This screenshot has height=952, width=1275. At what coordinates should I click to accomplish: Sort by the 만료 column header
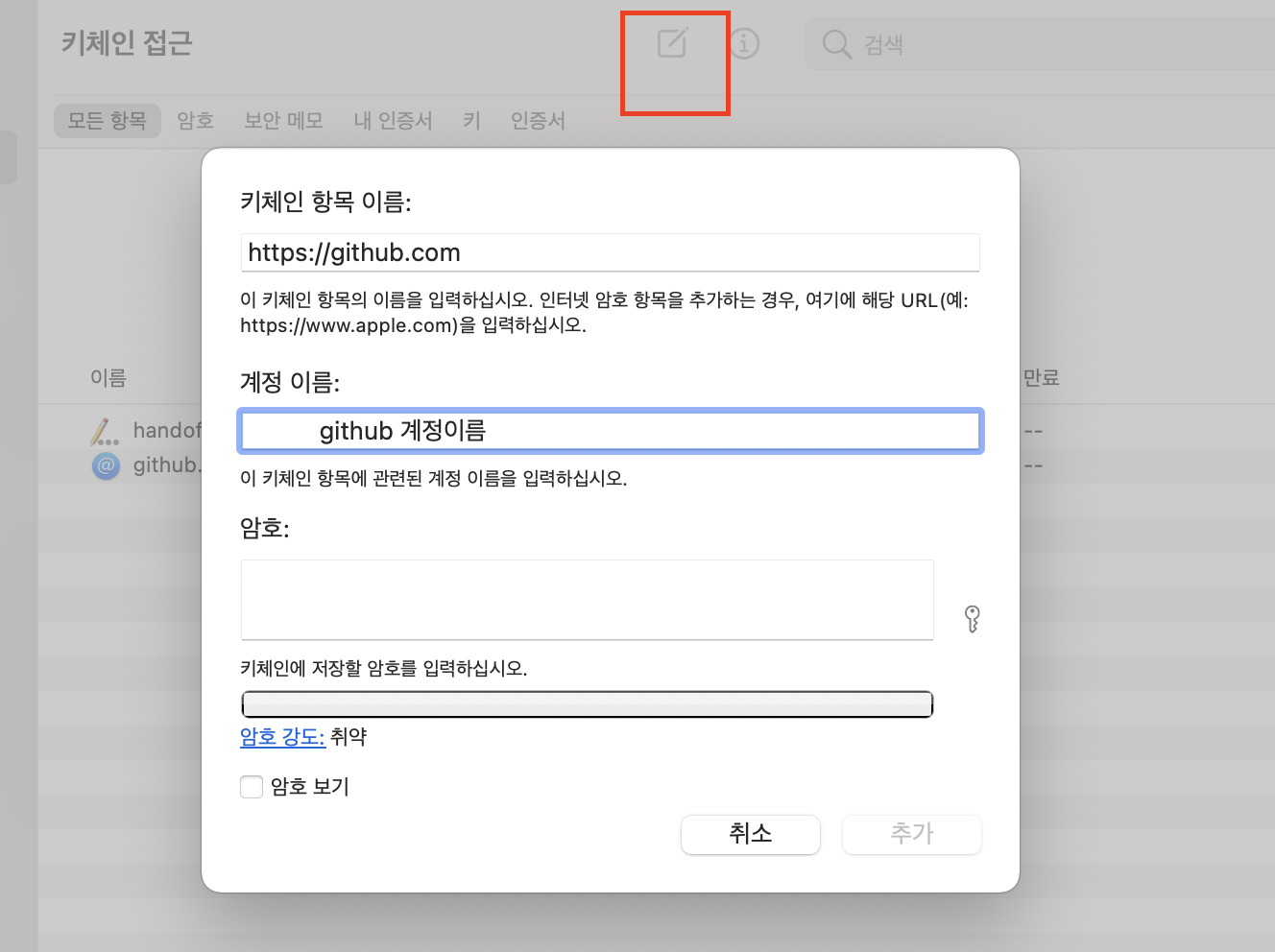1041,378
